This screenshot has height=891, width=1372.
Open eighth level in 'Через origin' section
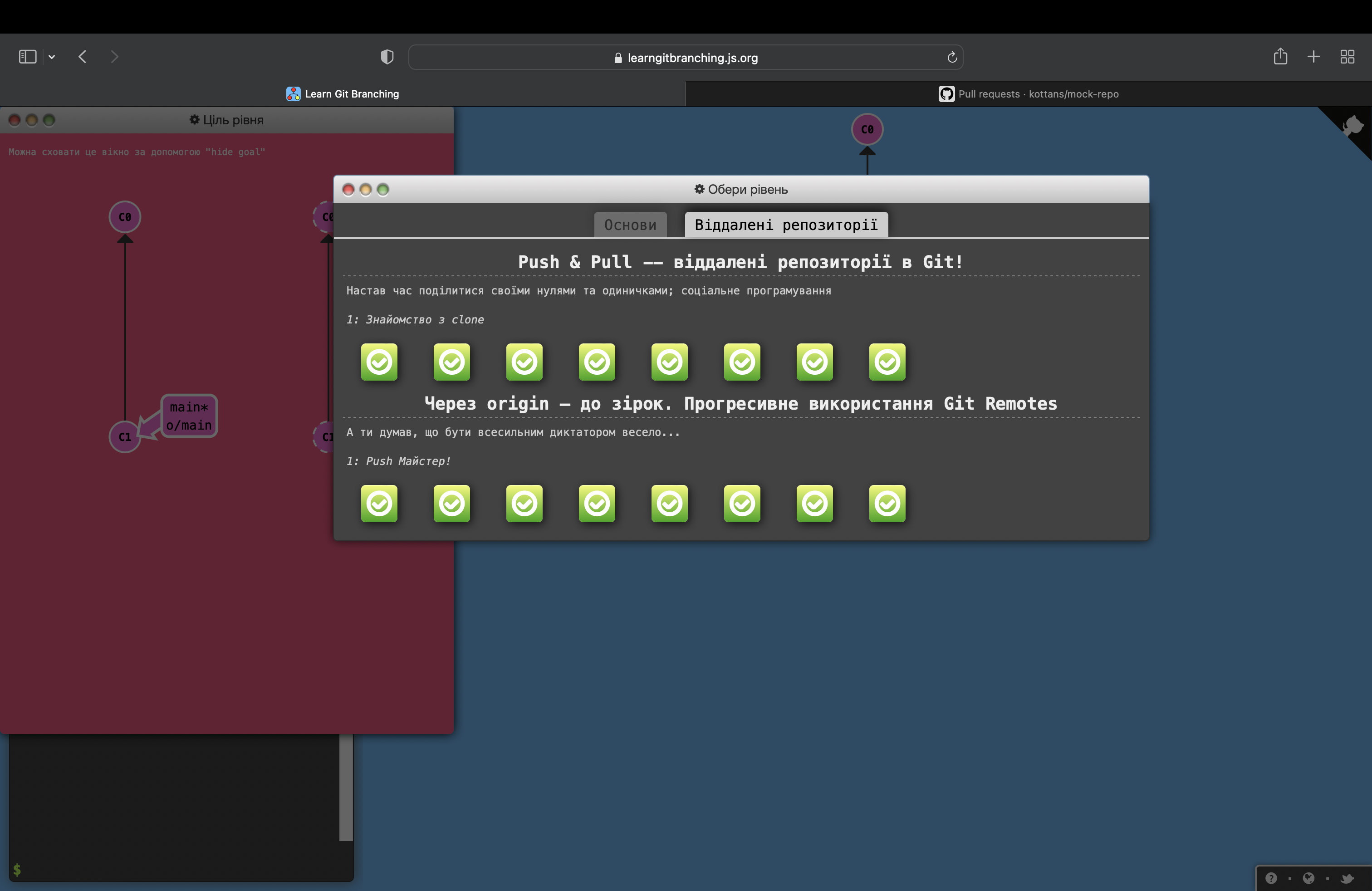point(887,504)
